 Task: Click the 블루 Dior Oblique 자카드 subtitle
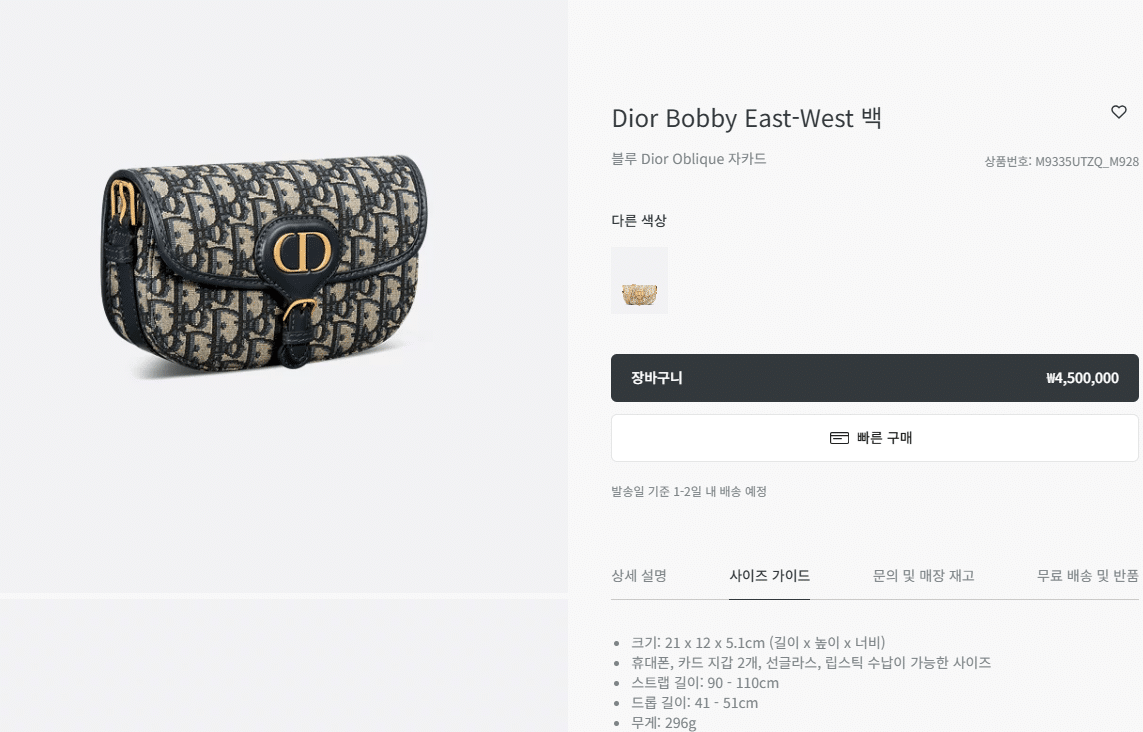coord(688,159)
